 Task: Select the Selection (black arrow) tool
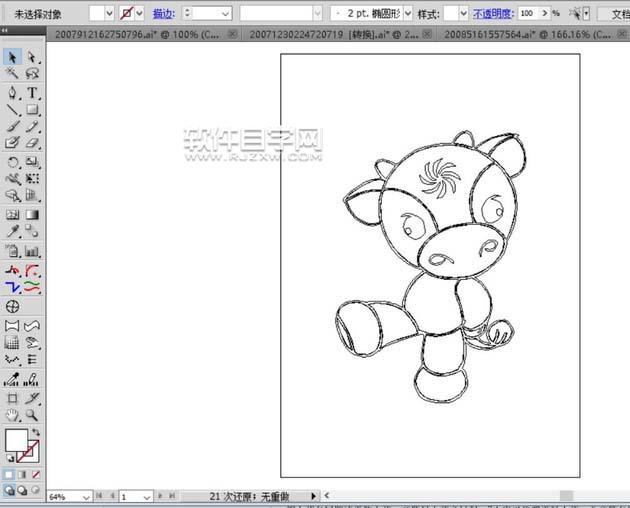tap(12, 57)
